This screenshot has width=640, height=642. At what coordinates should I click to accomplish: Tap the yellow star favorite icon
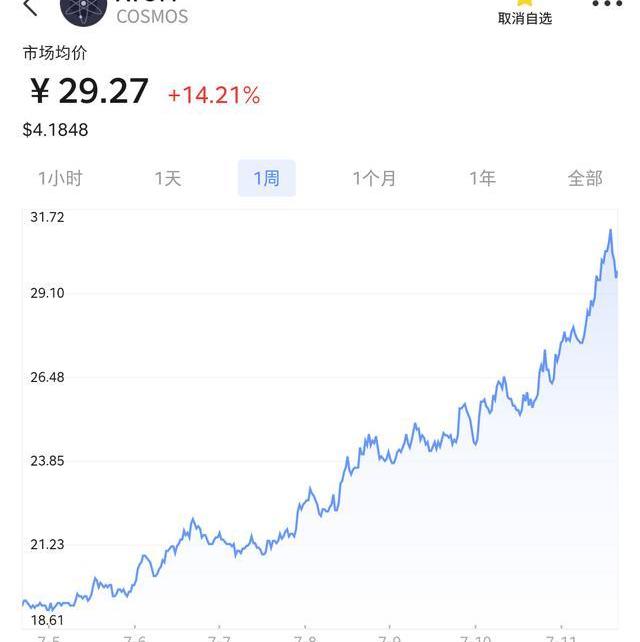tap(525, 3)
